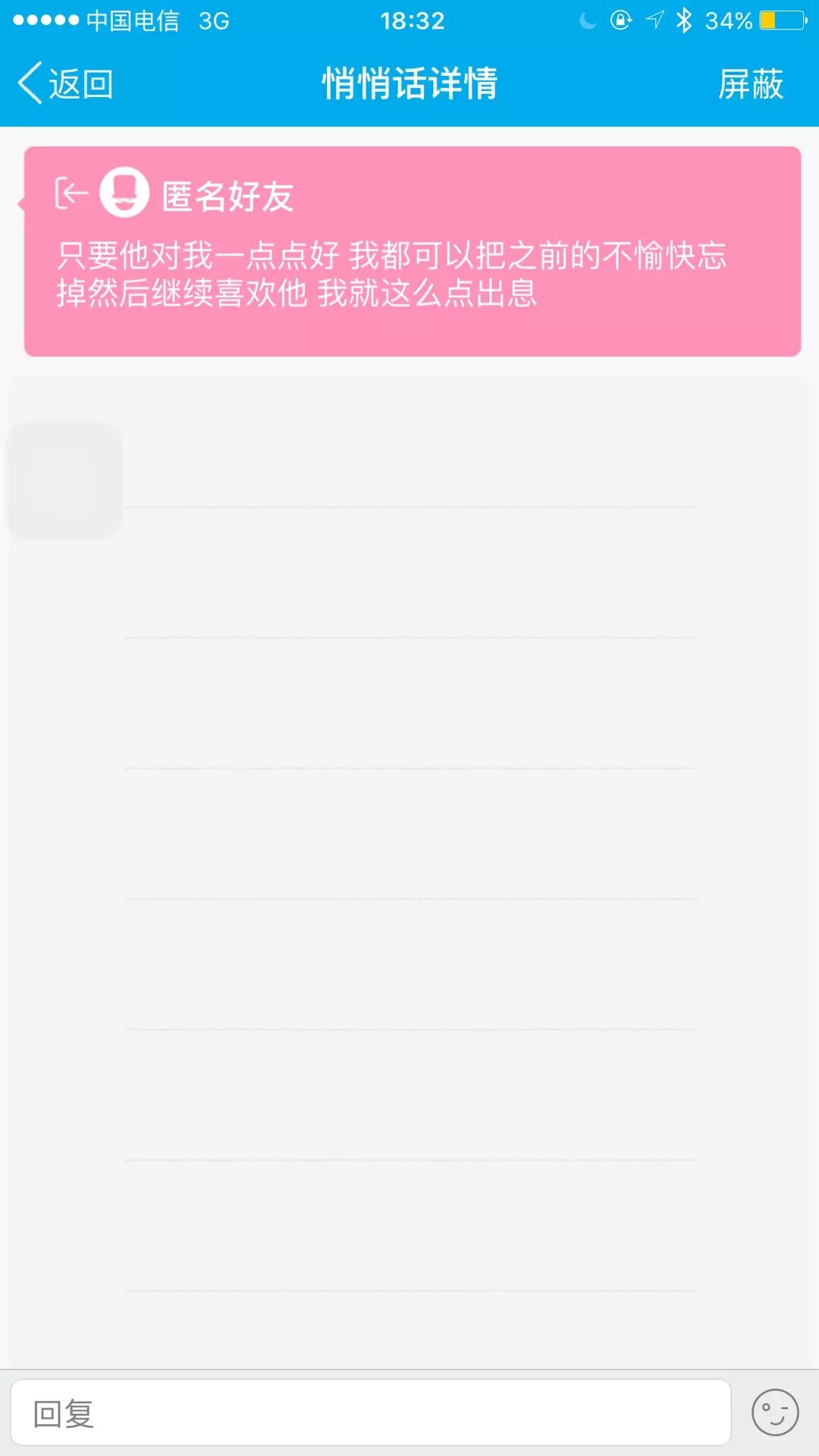Tap the location arrow status icon
This screenshot has width=819, height=1456.
[654, 20]
